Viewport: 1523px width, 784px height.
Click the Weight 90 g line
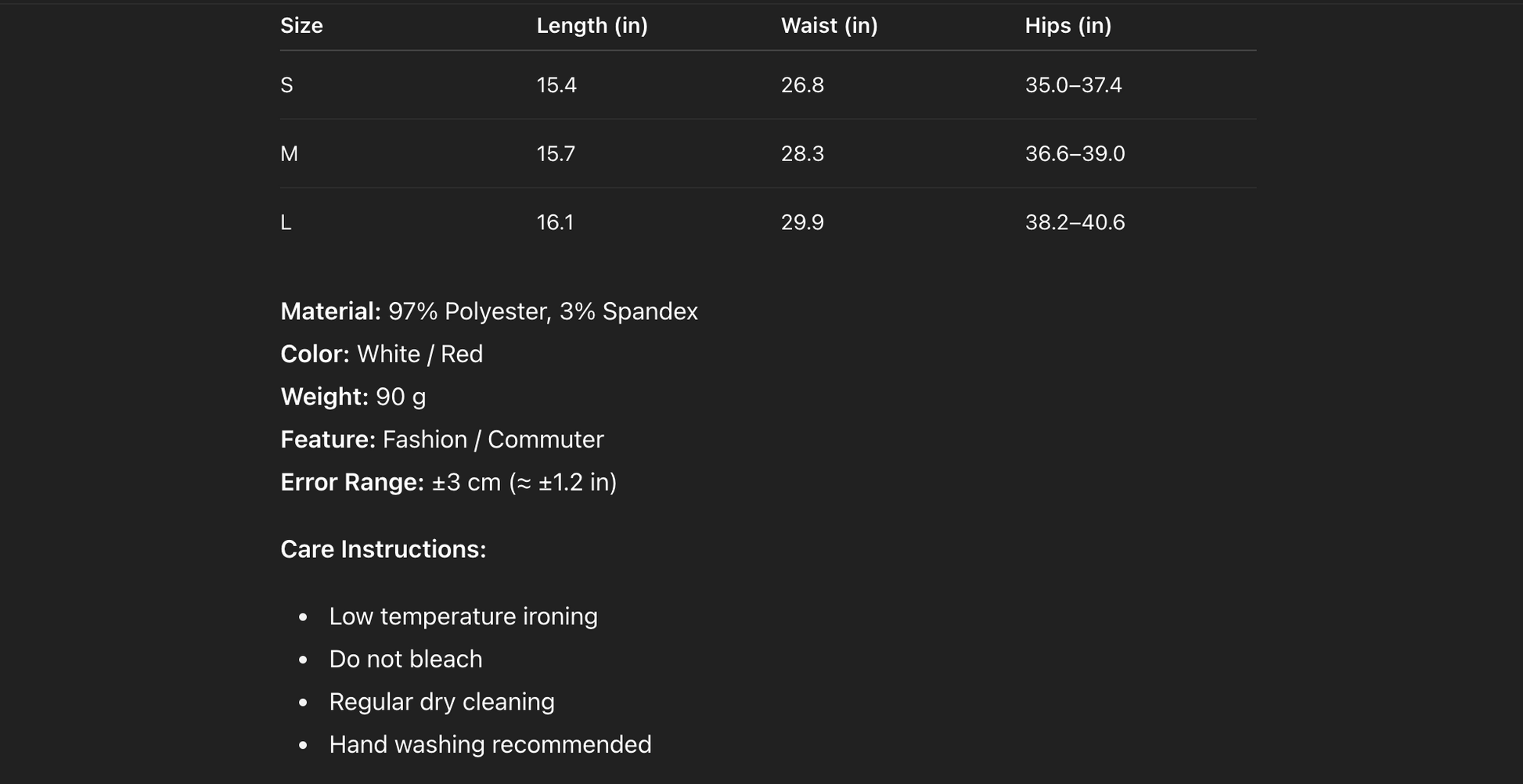[353, 397]
